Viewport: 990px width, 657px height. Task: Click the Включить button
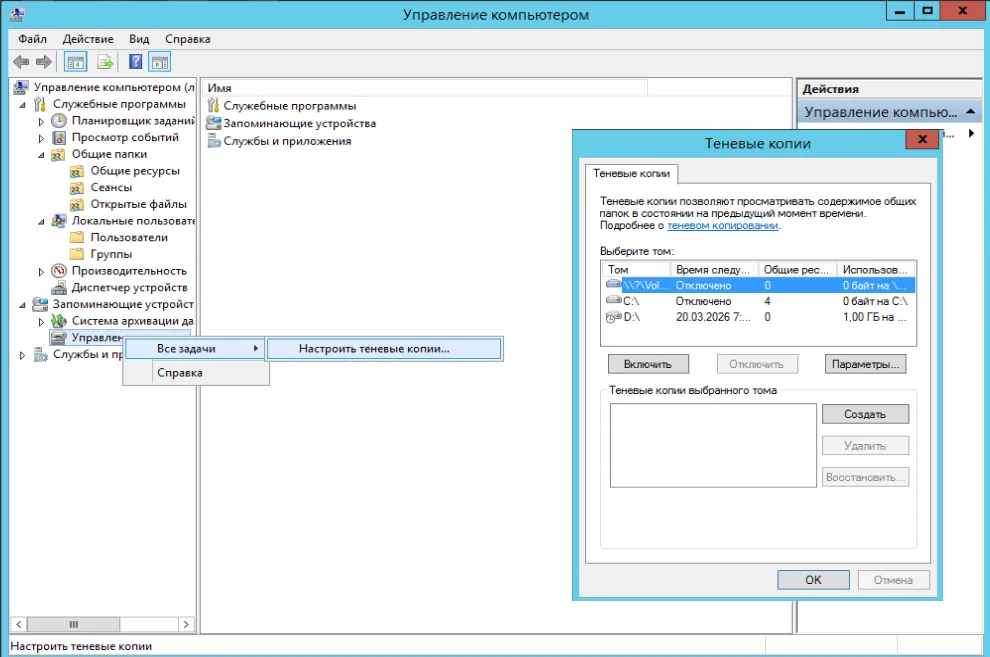point(648,364)
